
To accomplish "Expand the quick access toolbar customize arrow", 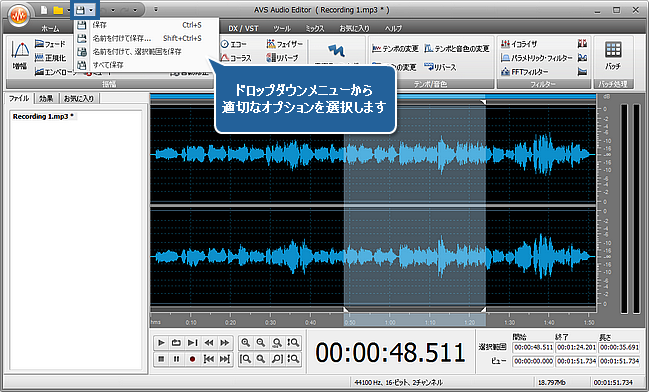I will click(156, 9).
